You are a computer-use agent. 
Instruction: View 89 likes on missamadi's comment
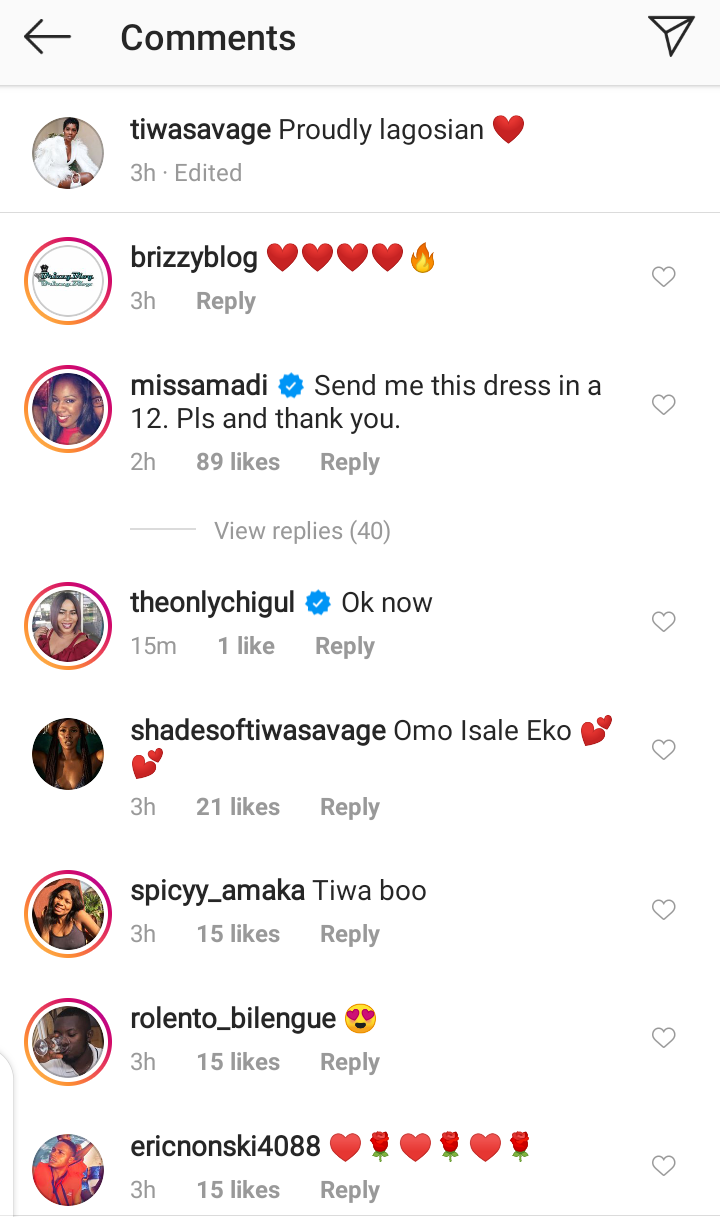[x=238, y=462]
